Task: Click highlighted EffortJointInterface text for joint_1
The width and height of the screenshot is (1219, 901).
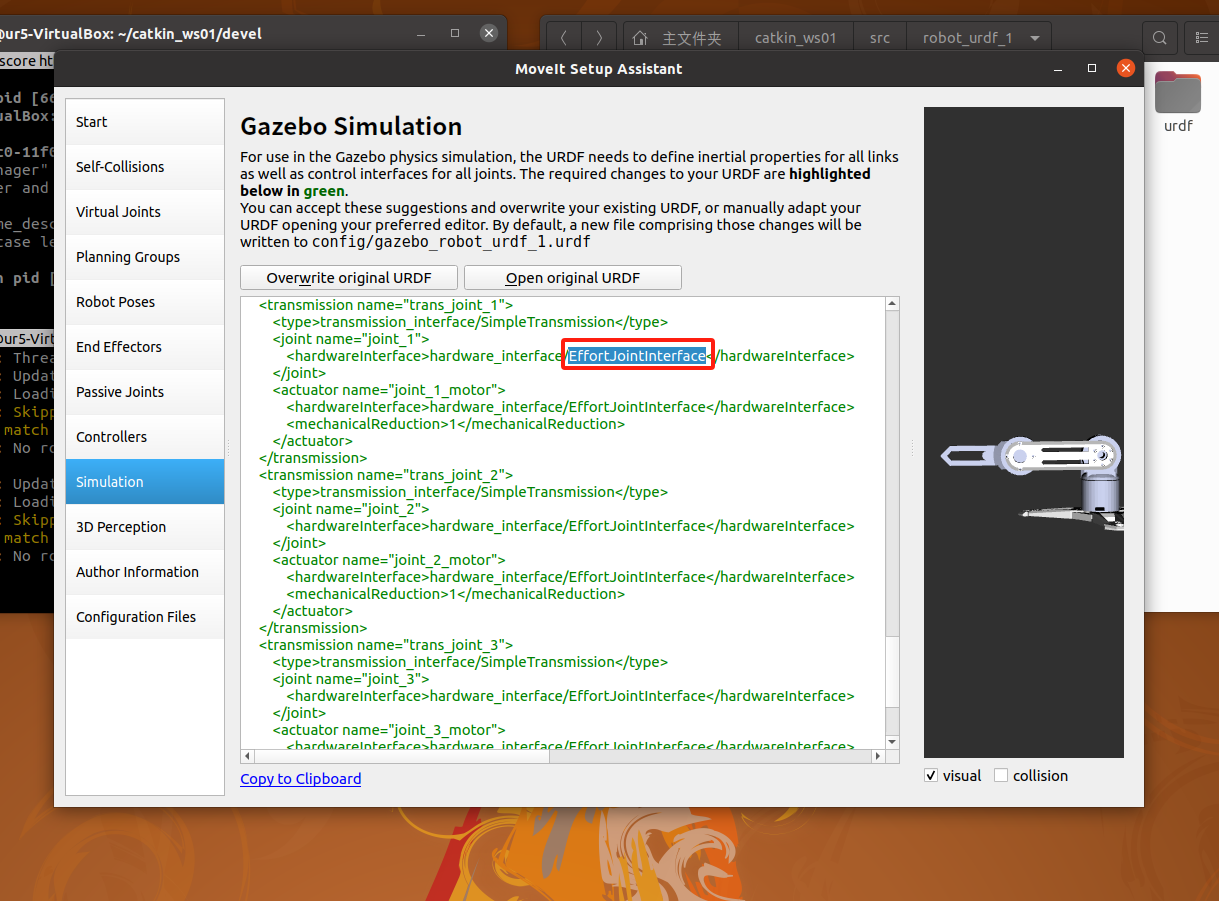Action: click(637, 356)
